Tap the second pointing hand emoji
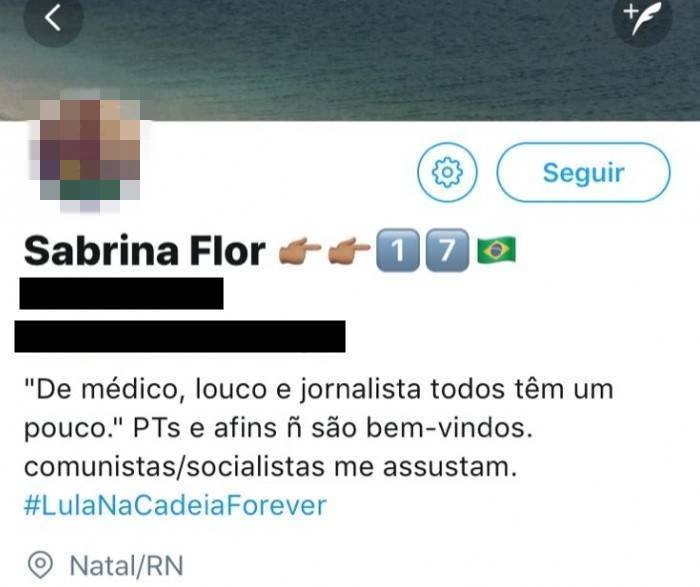 349,250
